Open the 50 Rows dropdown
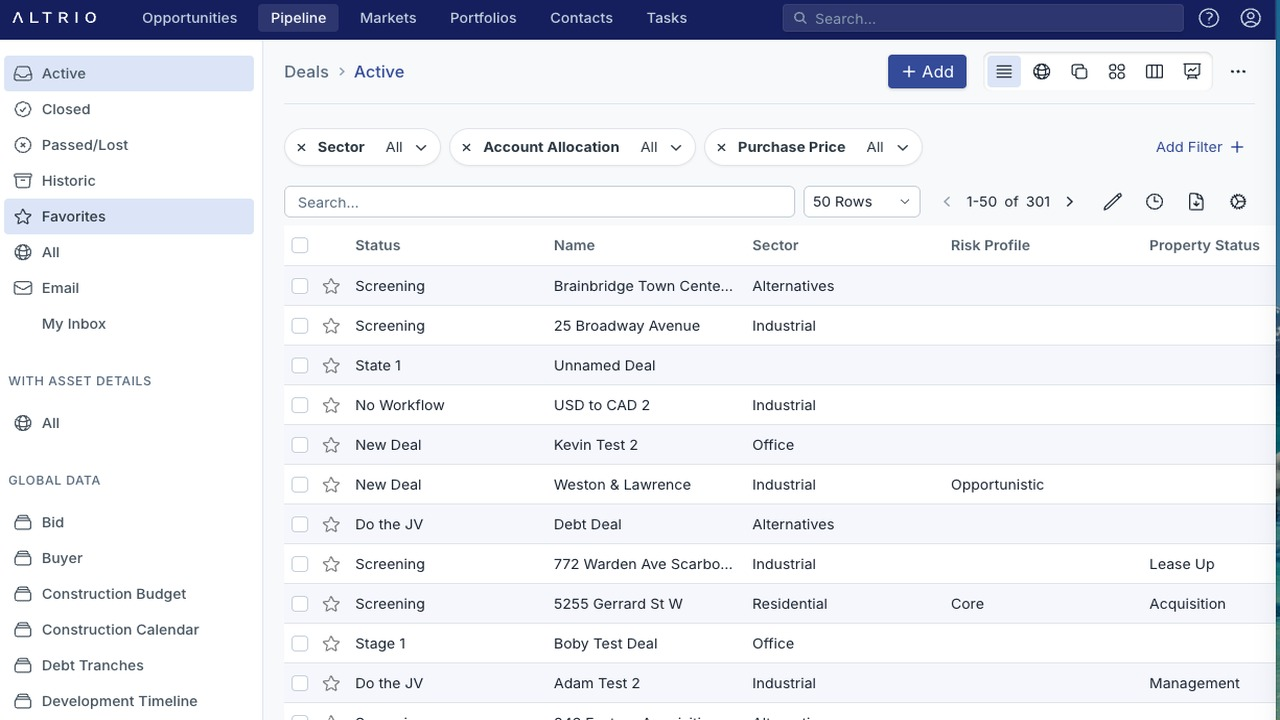 (862, 202)
